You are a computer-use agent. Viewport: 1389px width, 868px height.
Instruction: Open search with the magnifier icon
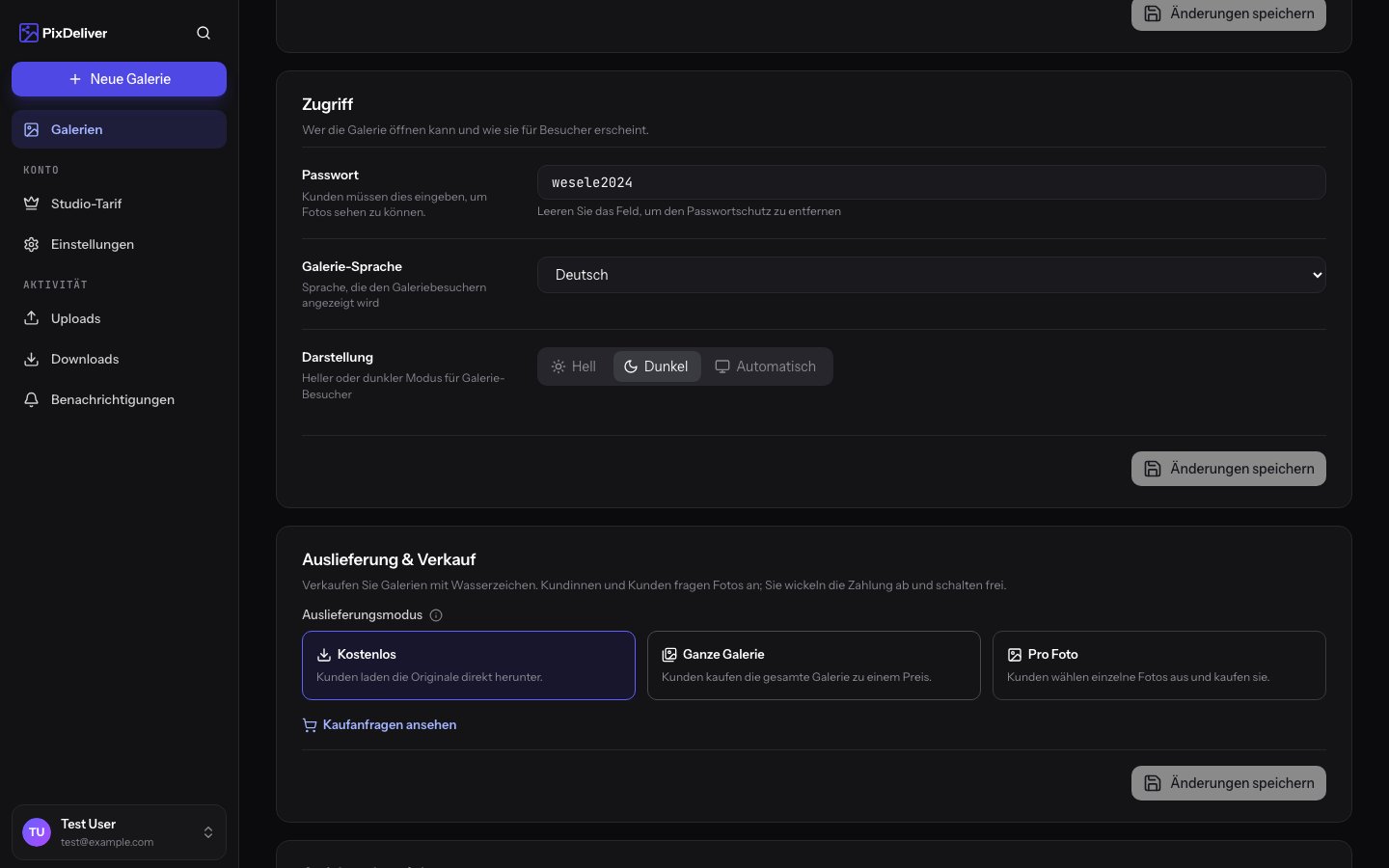point(204,33)
